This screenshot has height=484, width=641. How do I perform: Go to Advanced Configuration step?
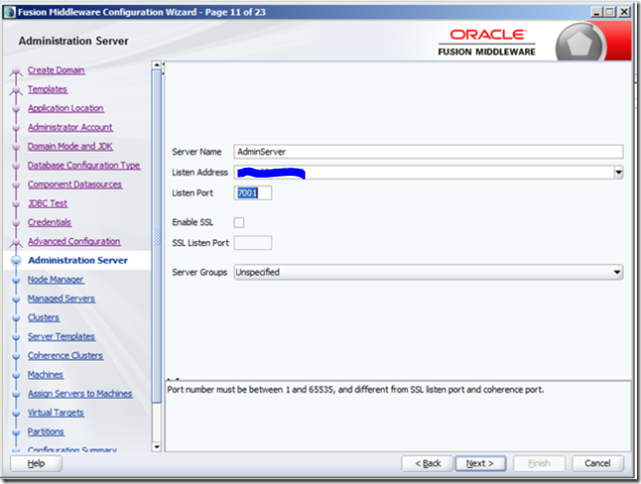pyautogui.click(x=74, y=241)
